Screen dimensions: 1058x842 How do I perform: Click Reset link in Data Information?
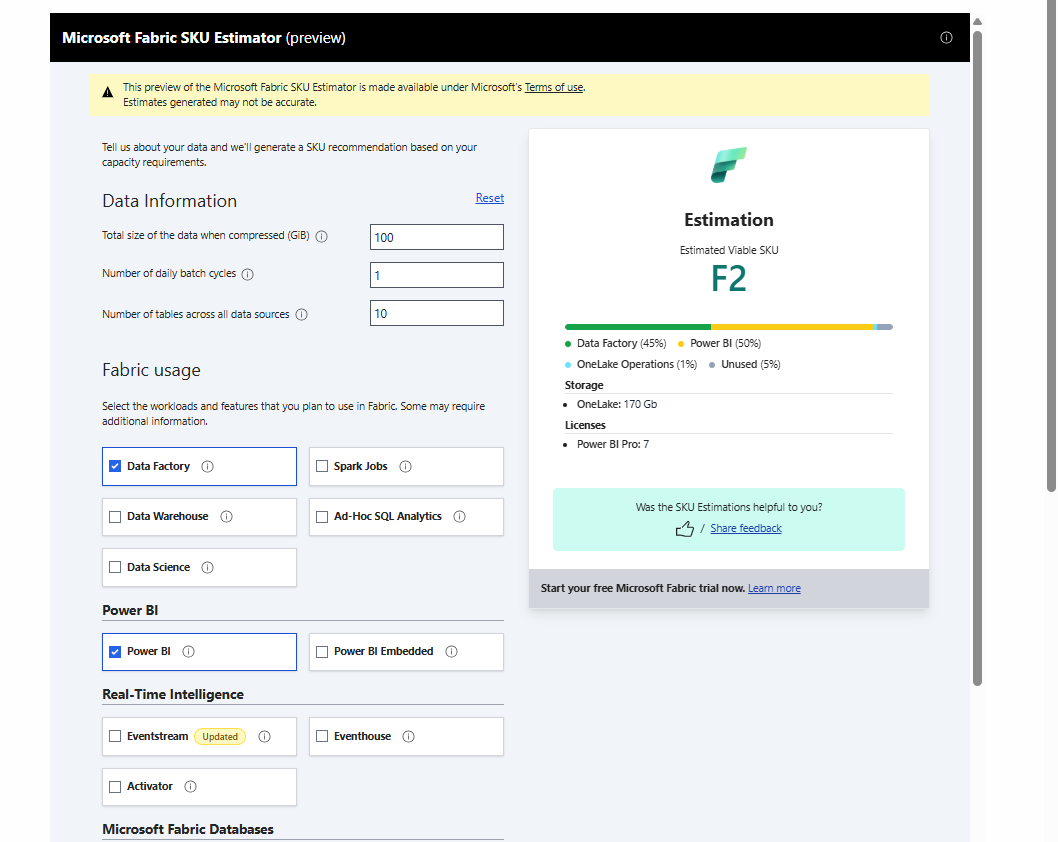[489, 198]
